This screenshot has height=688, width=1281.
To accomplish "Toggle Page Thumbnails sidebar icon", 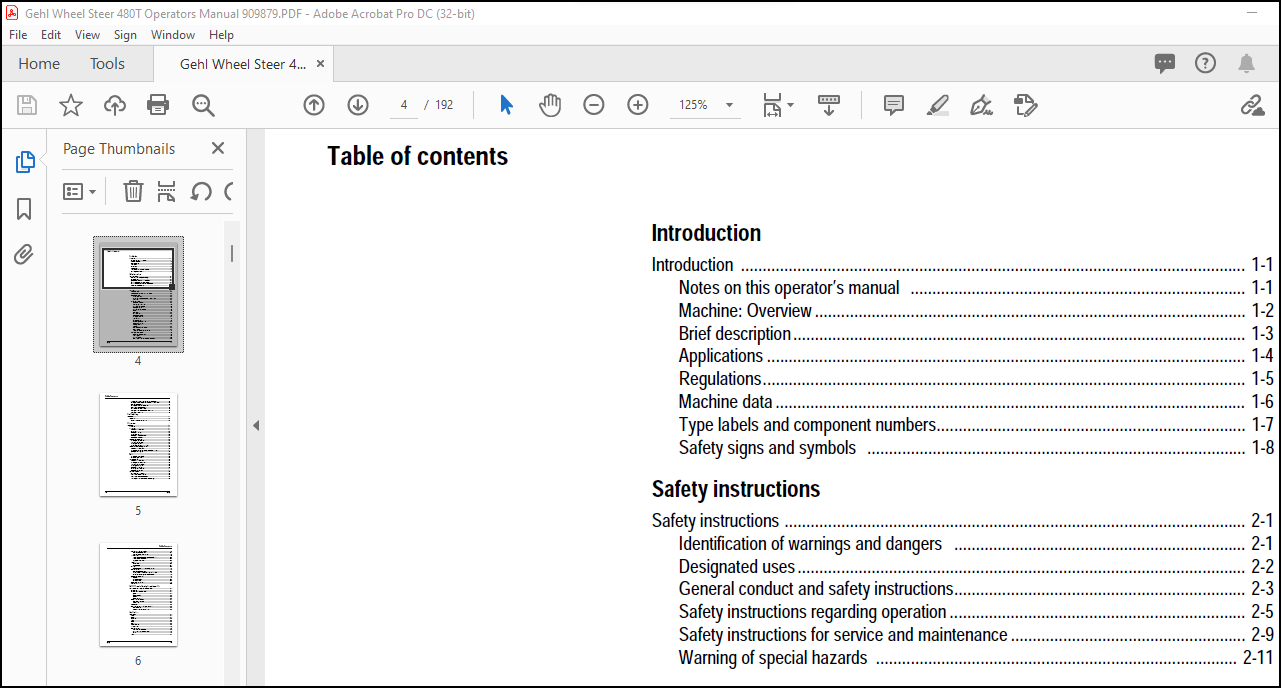I will pos(24,162).
